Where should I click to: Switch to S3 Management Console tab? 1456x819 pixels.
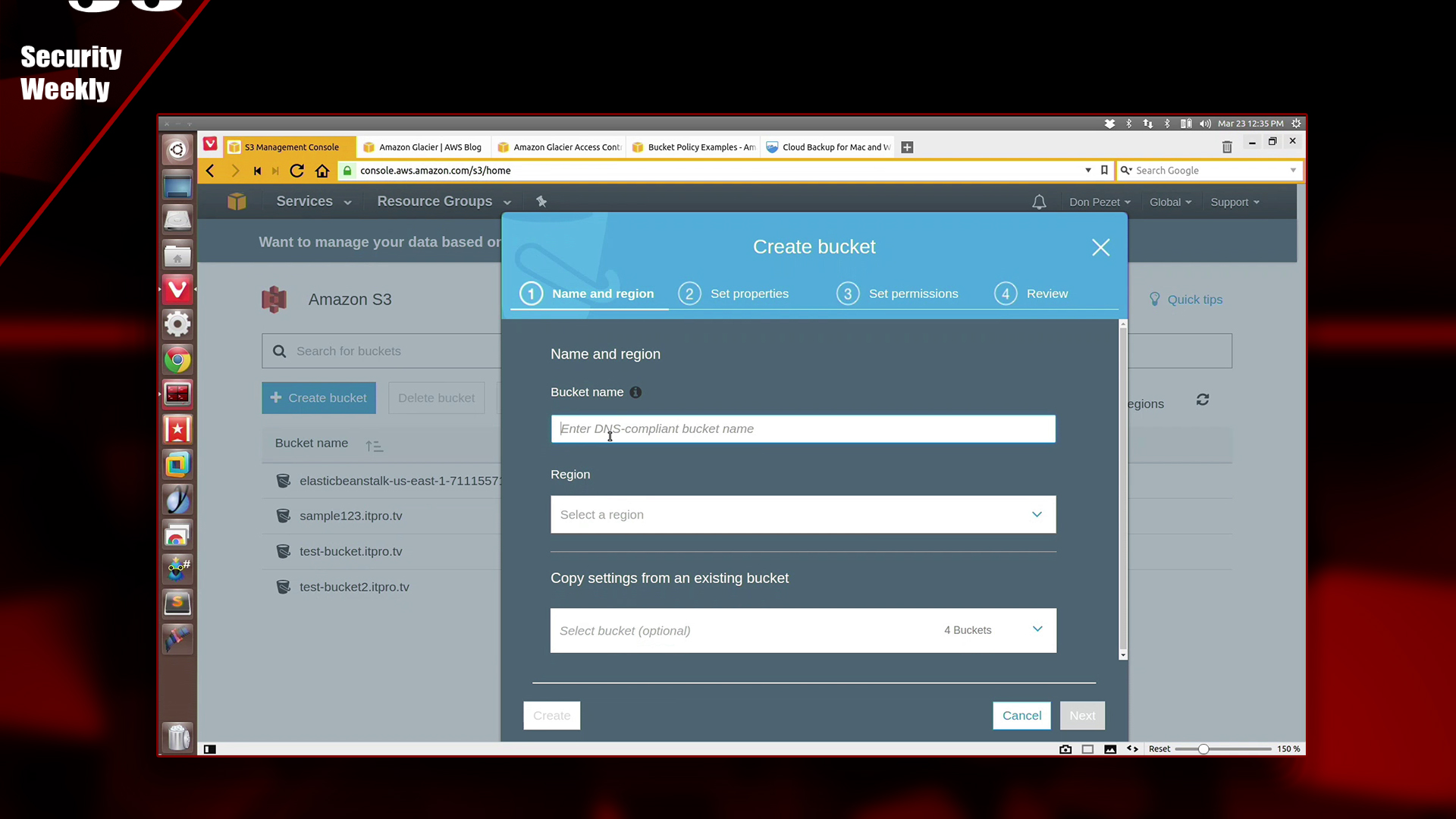coord(290,147)
